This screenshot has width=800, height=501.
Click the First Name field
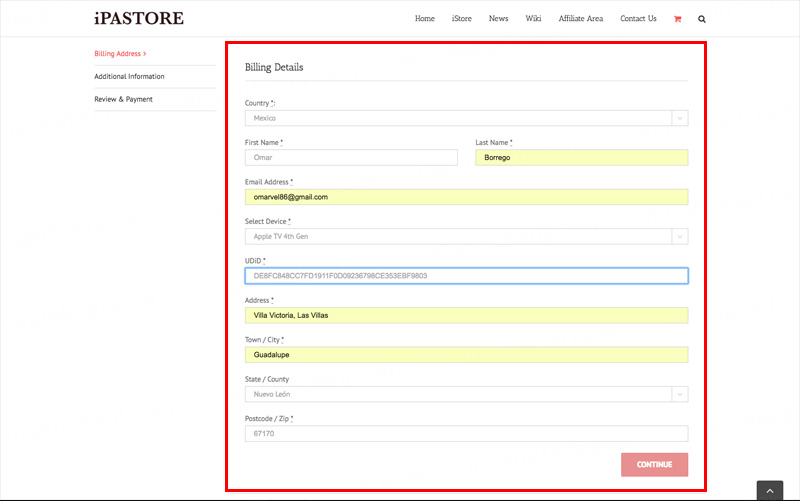[351, 158]
